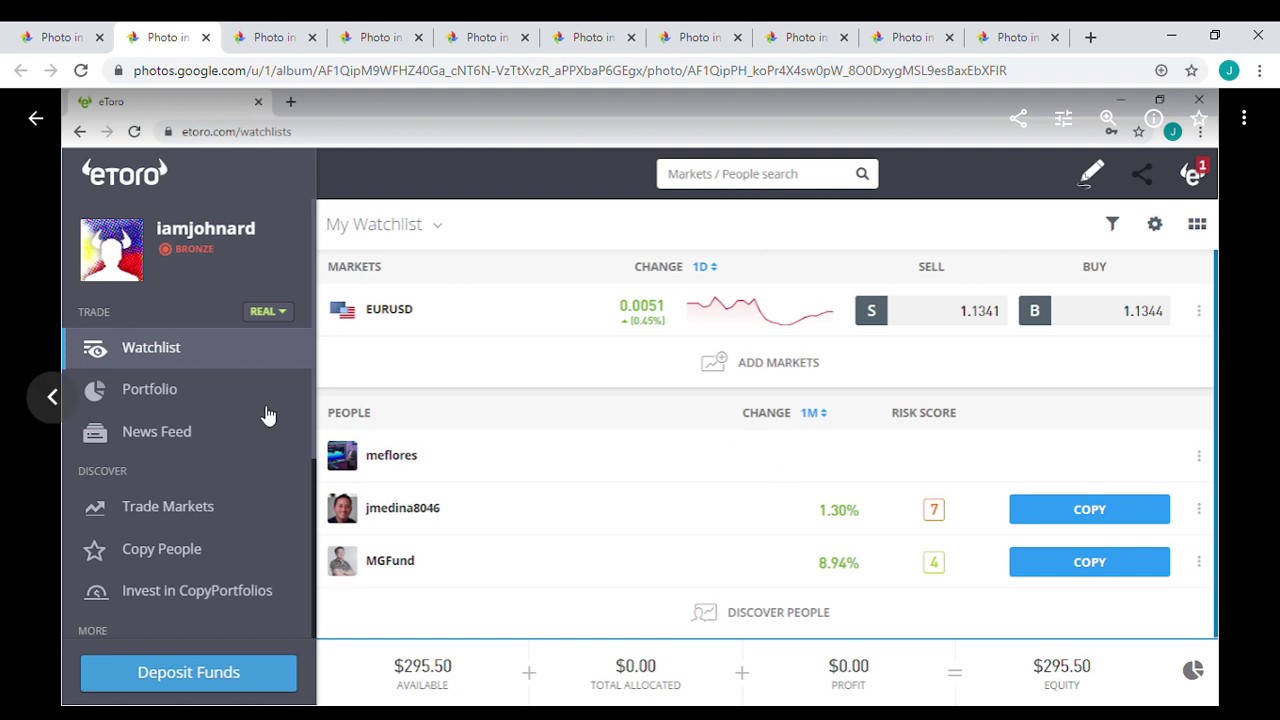Close the active Photo in tab

[205, 37]
